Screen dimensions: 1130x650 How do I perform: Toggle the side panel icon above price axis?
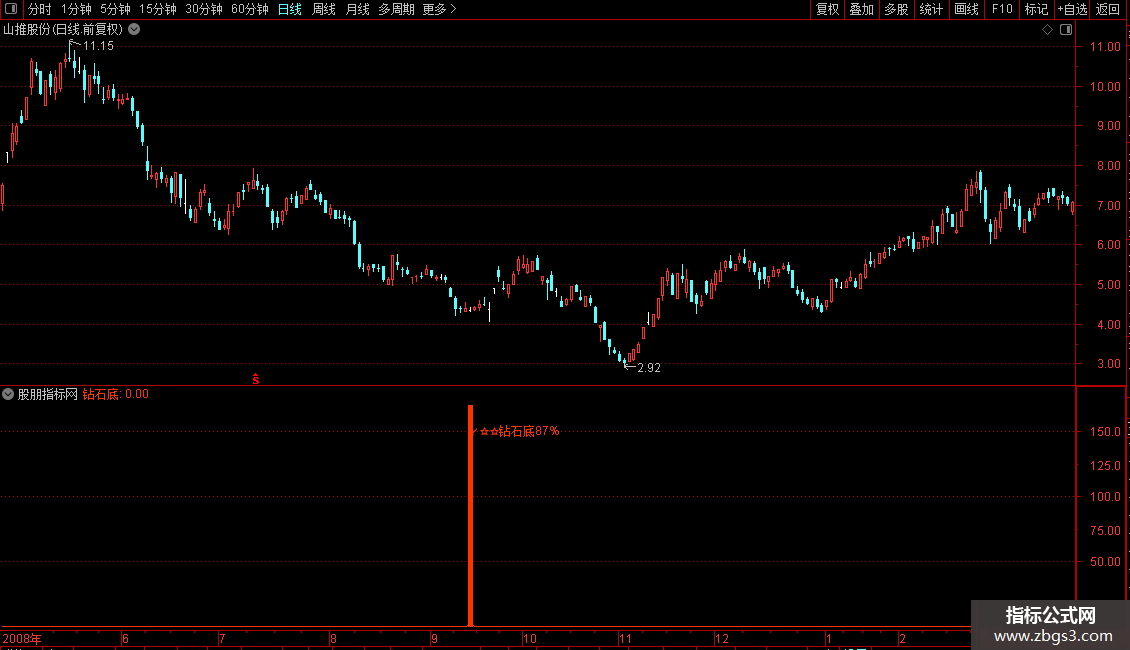1066,30
